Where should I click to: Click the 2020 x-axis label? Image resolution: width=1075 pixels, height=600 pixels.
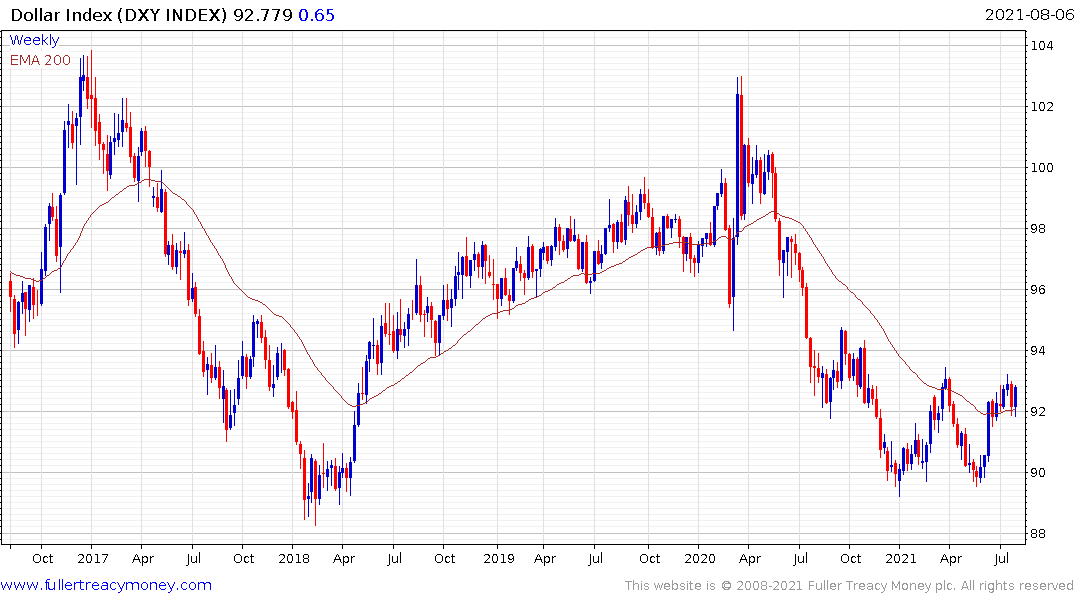point(699,559)
